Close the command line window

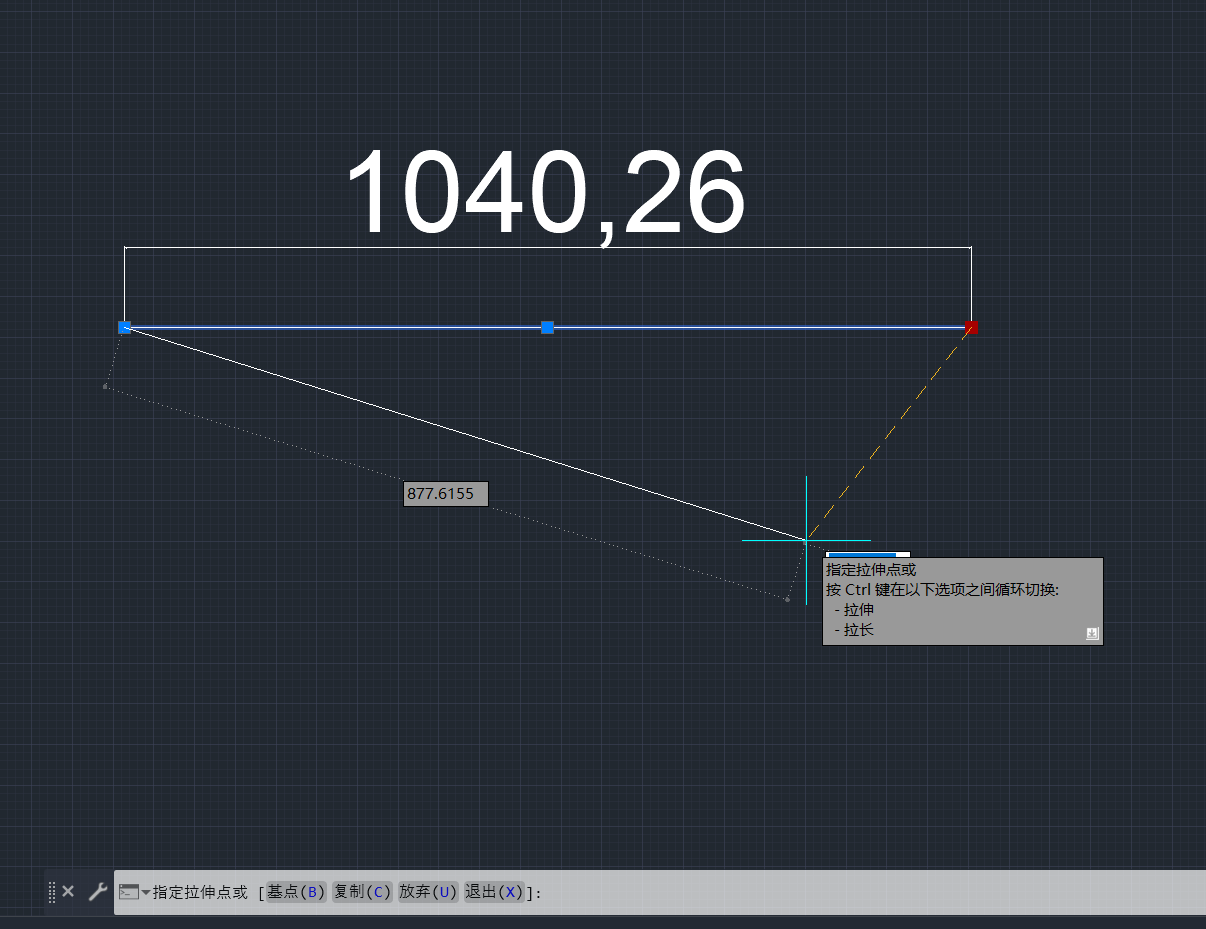pos(68,891)
